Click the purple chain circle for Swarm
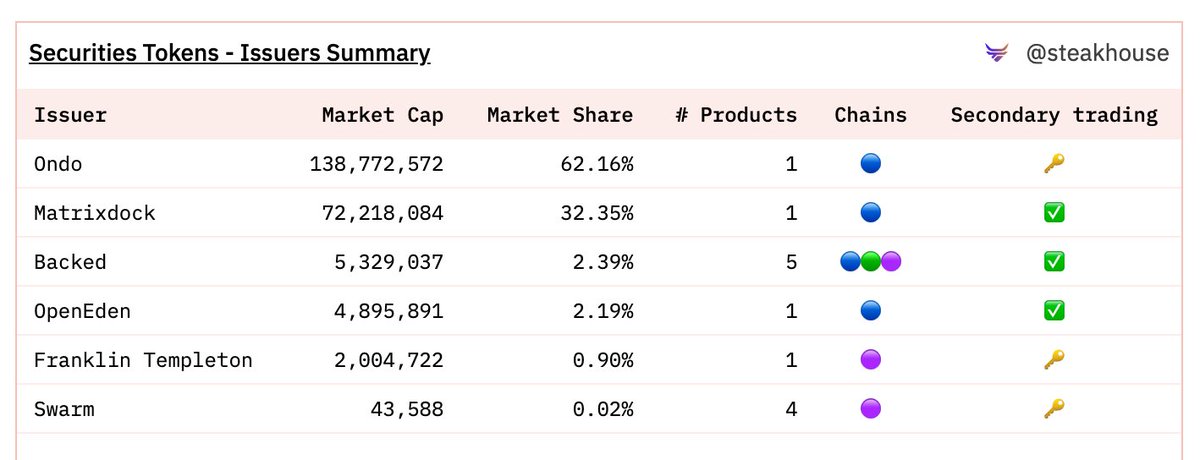 (871, 408)
